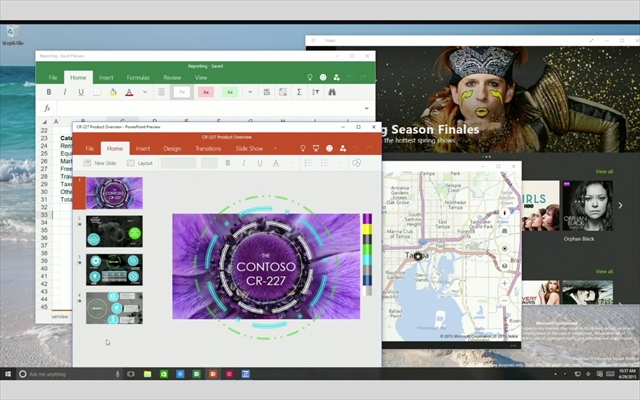Open Formulas tab in Excel
Screen dimensions: 640x400
pyautogui.click(x=138, y=78)
